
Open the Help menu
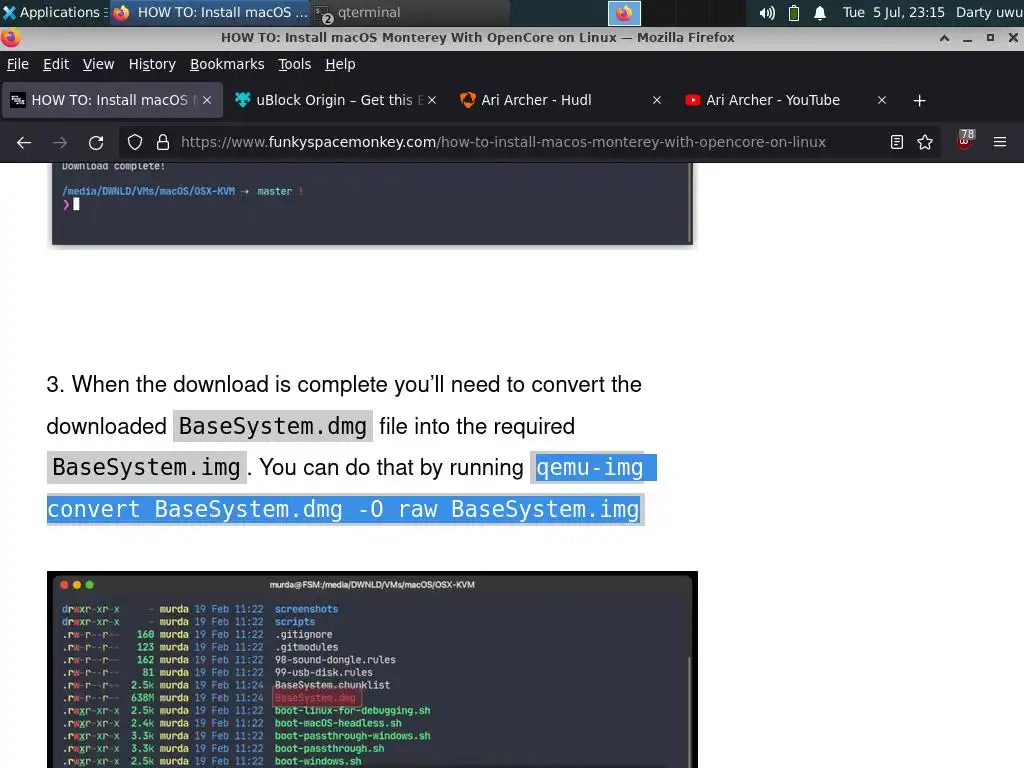click(x=340, y=64)
